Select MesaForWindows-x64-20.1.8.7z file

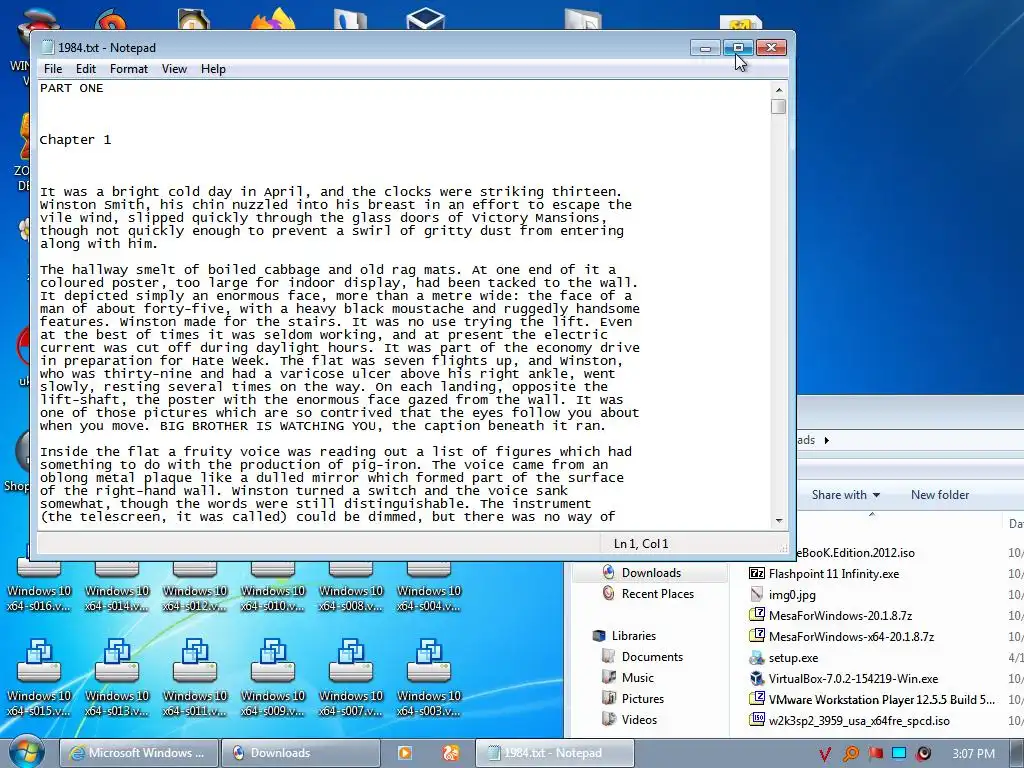[x=851, y=636]
